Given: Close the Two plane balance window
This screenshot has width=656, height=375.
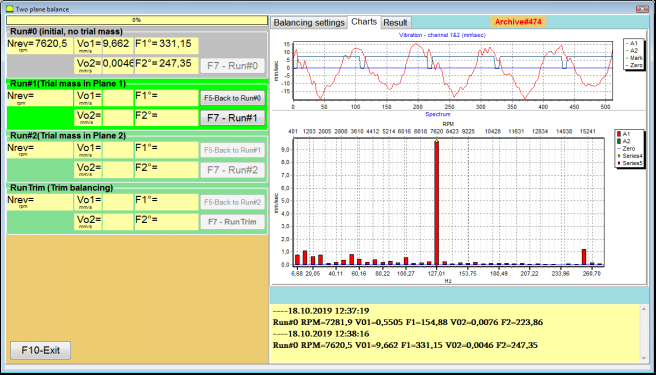Looking at the screenshot, I should [x=641, y=9].
